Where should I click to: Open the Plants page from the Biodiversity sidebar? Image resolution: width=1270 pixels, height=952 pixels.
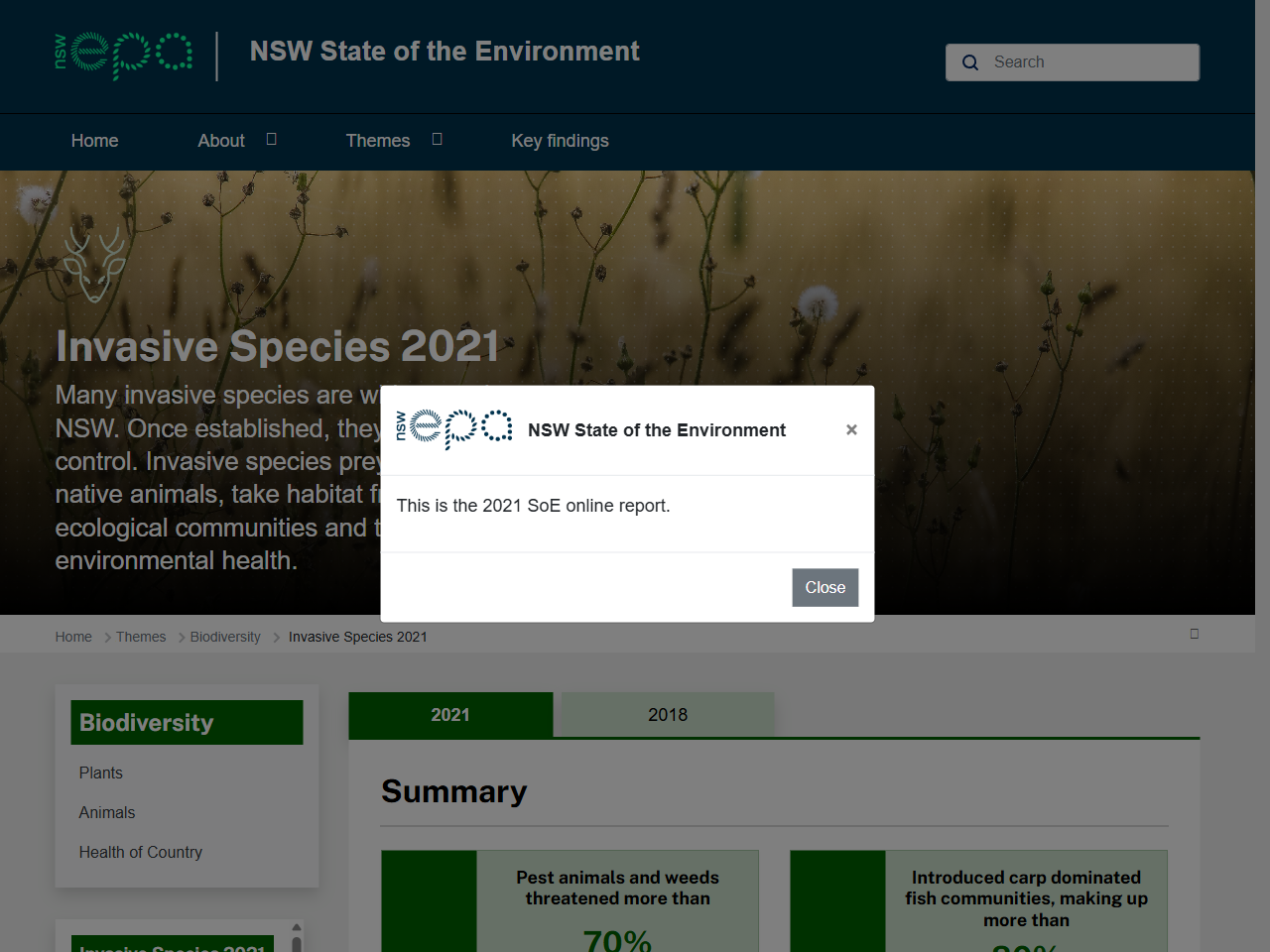[100, 773]
